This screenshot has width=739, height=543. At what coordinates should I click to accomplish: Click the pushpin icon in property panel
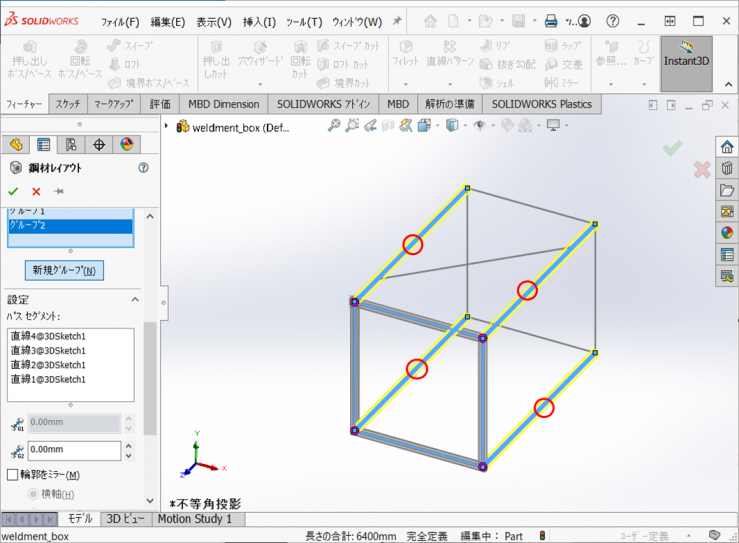point(59,191)
